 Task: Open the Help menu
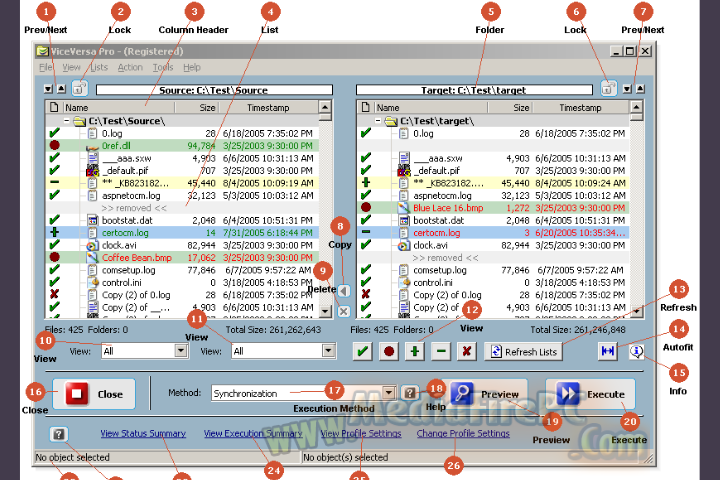tap(192, 68)
